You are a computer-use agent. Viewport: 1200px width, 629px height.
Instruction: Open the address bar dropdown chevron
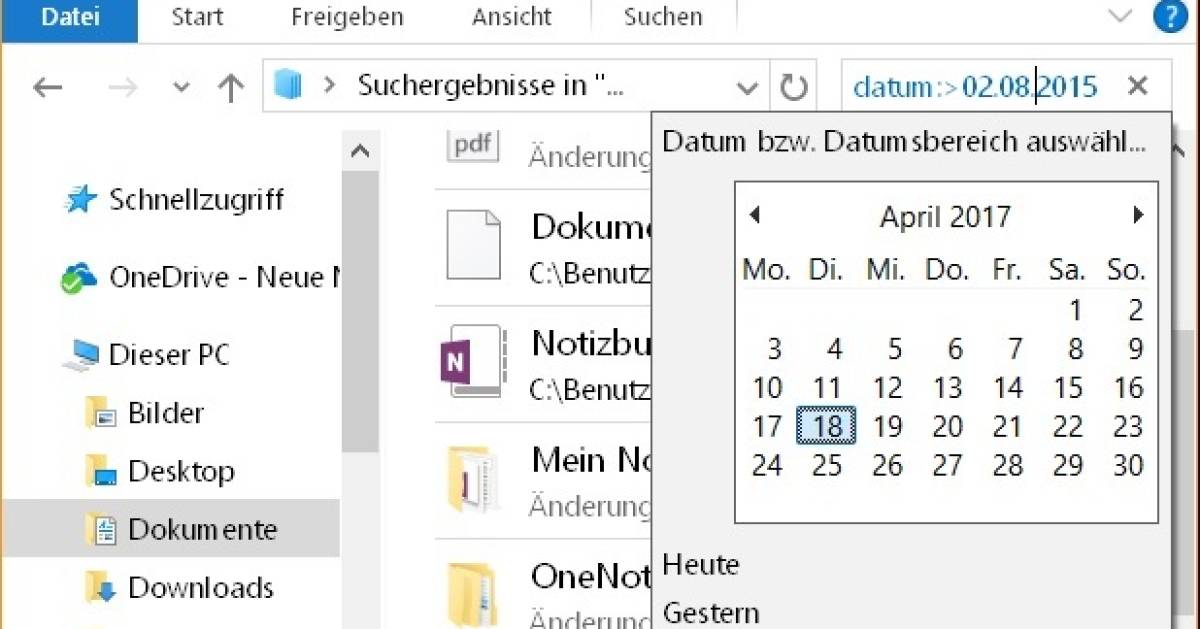point(747,87)
